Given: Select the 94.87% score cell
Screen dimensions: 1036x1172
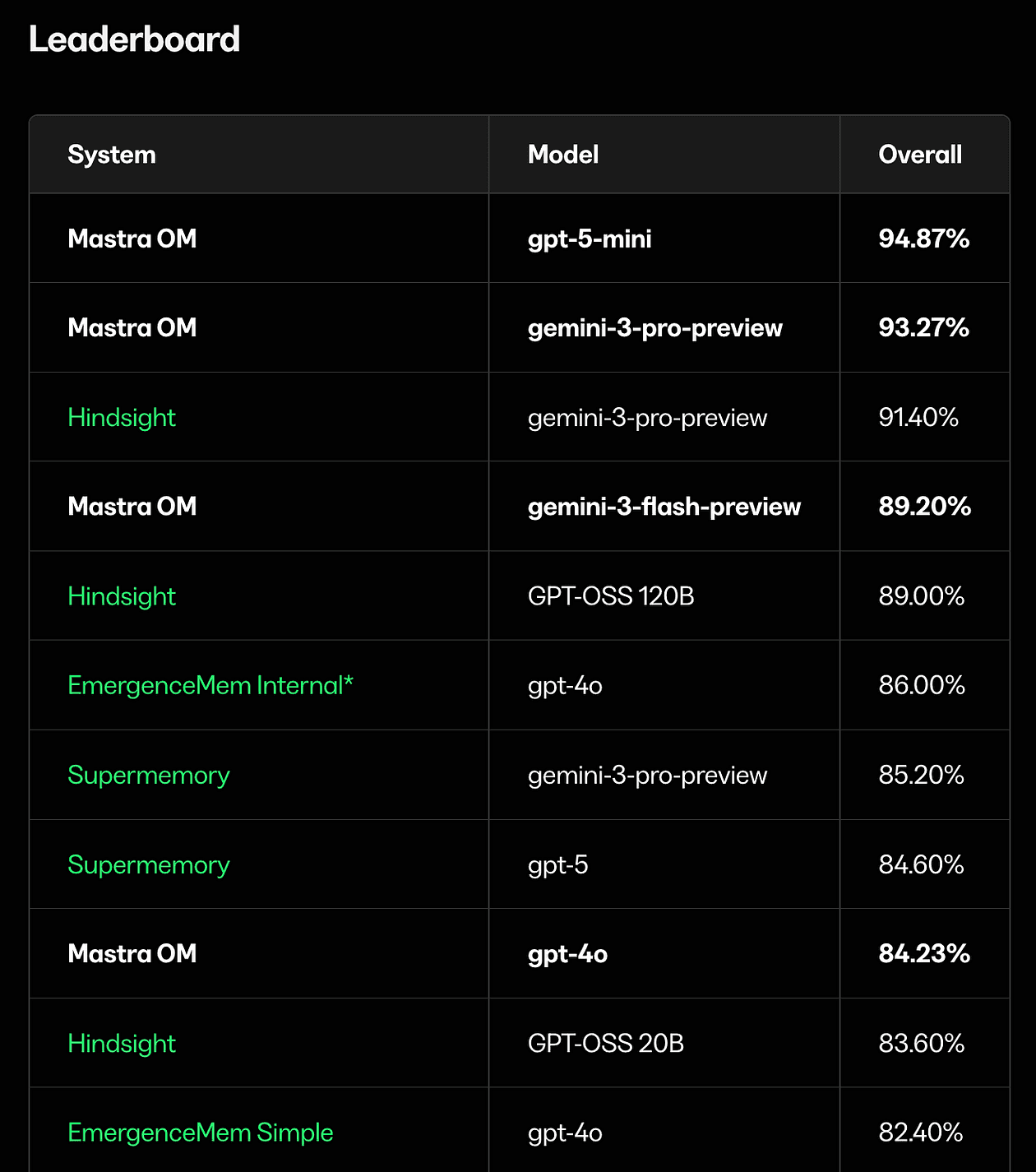Looking at the screenshot, I should click(x=924, y=239).
